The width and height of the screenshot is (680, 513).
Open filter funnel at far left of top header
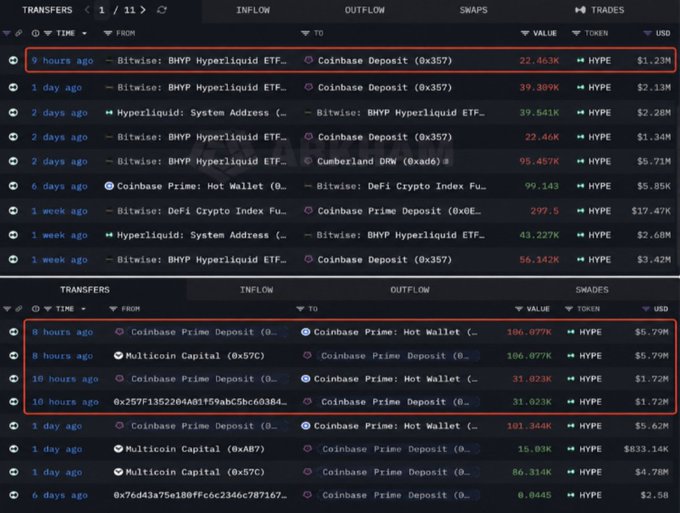[x=7, y=33]
